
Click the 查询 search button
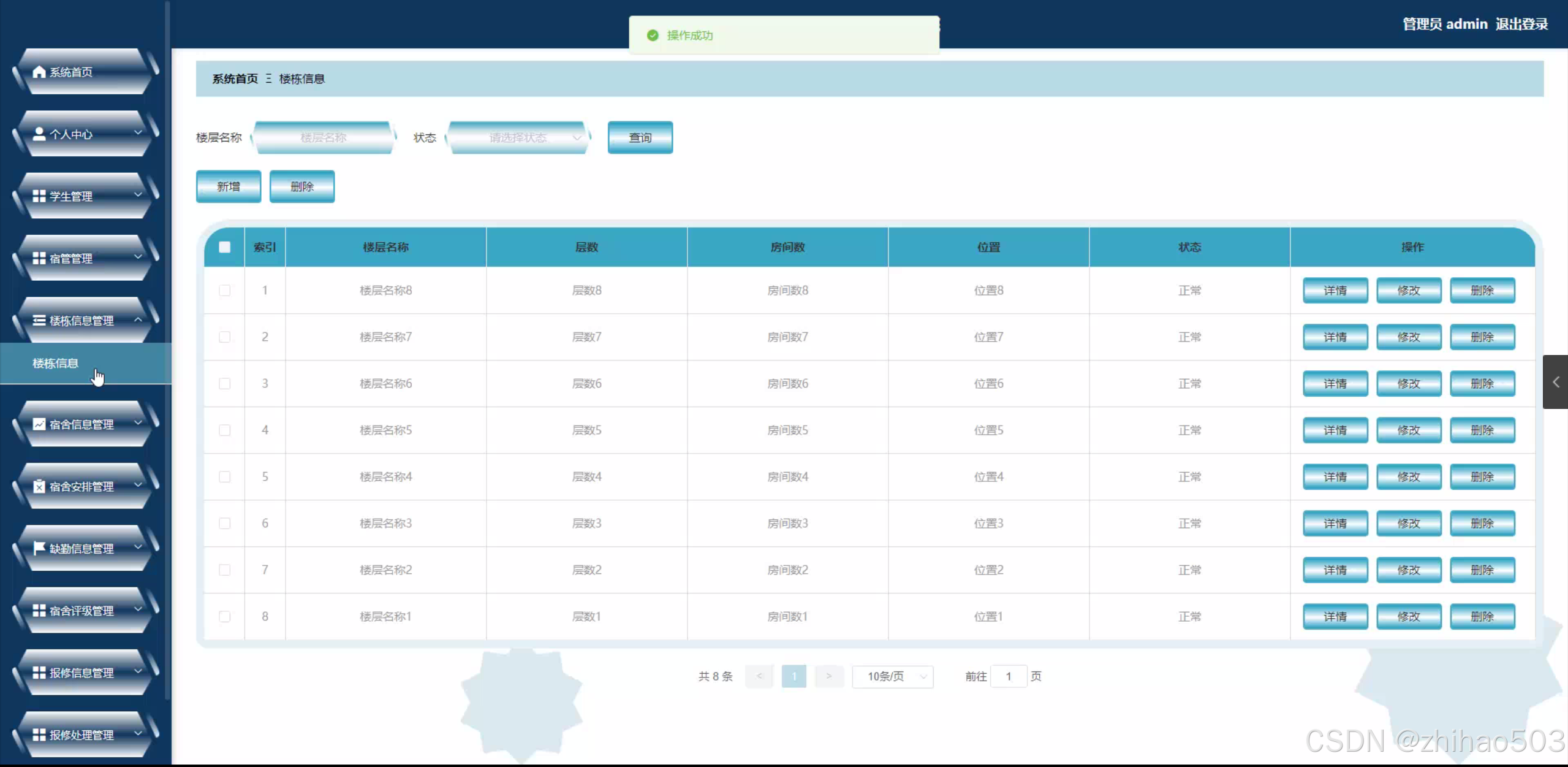click(640, 137)
